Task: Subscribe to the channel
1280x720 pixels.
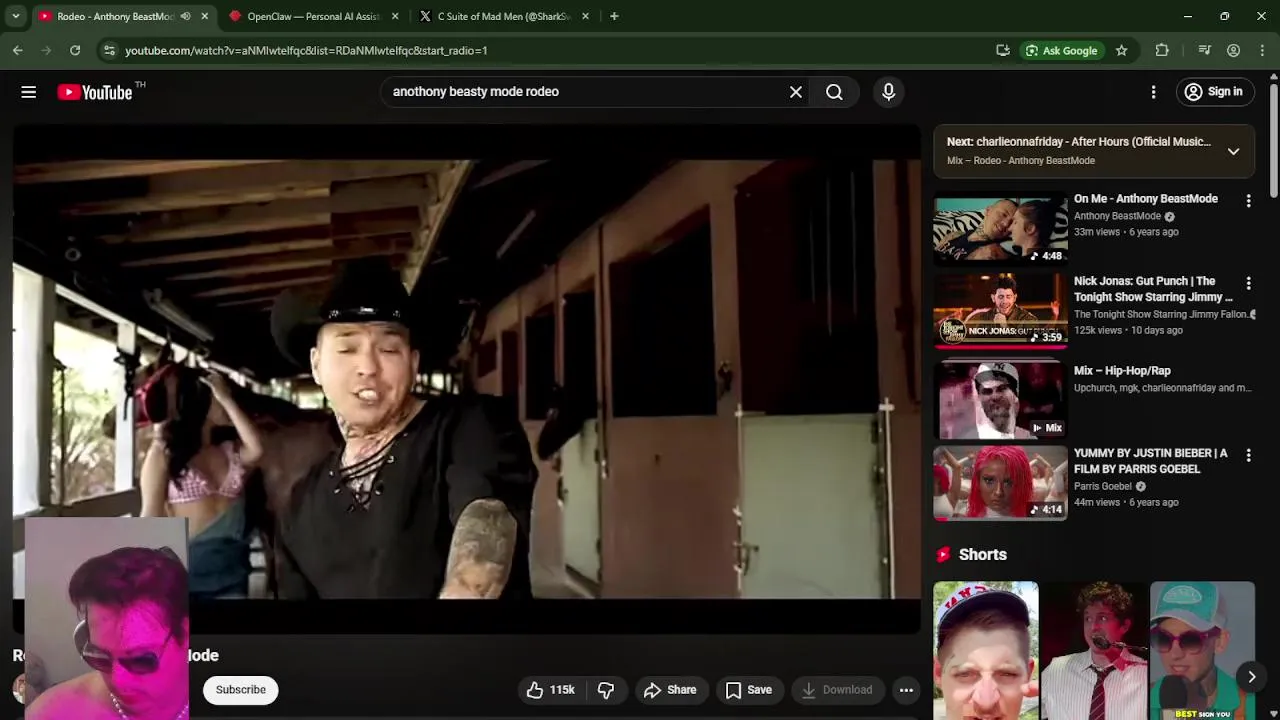Action: pyautogui.click(x=241, y=690)
